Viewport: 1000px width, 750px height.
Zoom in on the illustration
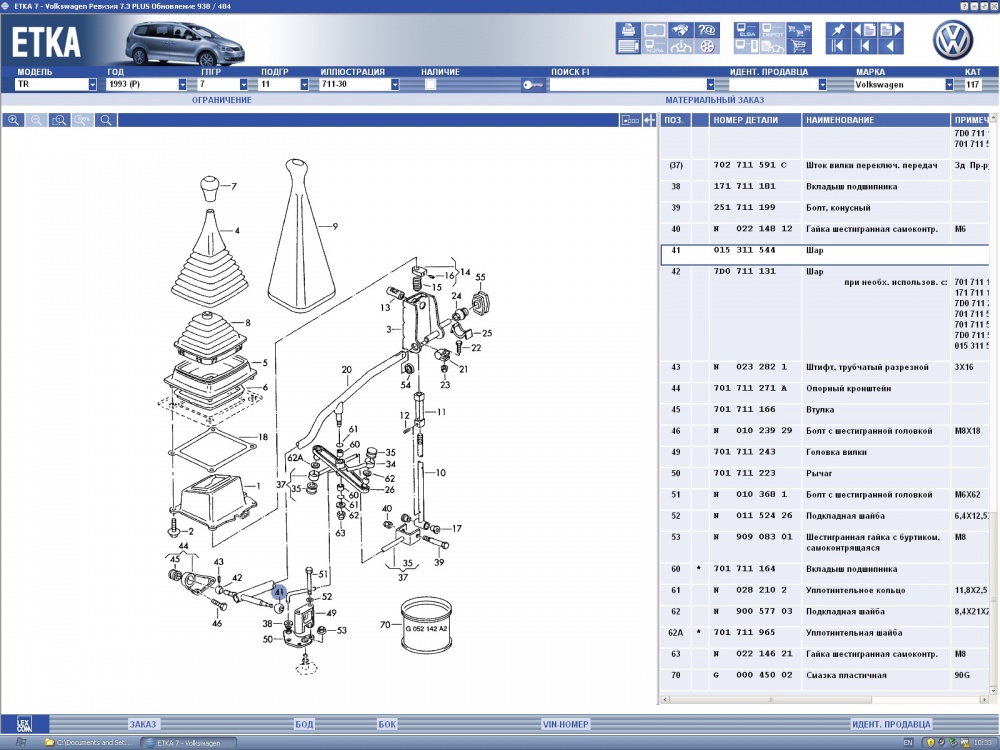tap(14, 120)
